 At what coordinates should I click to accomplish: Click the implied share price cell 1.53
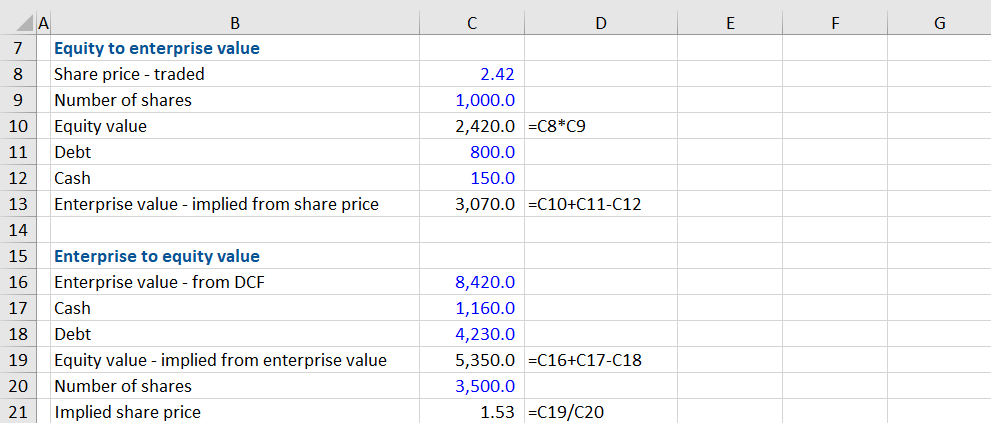click(497, 412)
